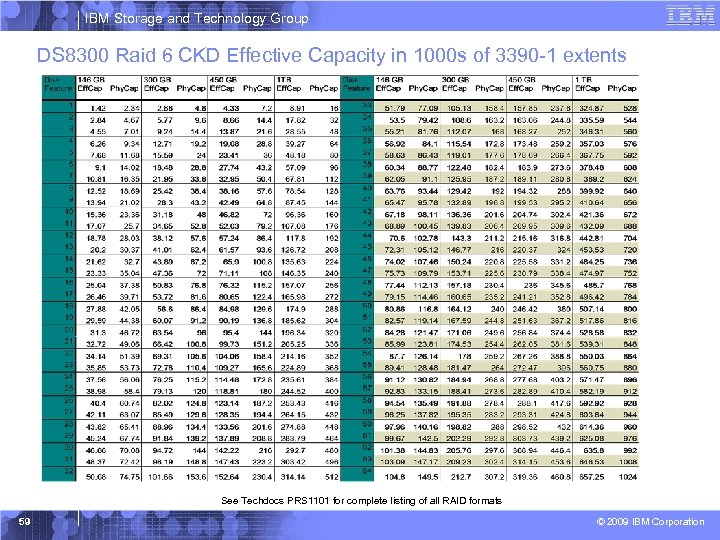Click cell 15.36 in disk feature row 10
Viewport: 720px width, 540px height.
coord(96,215)
